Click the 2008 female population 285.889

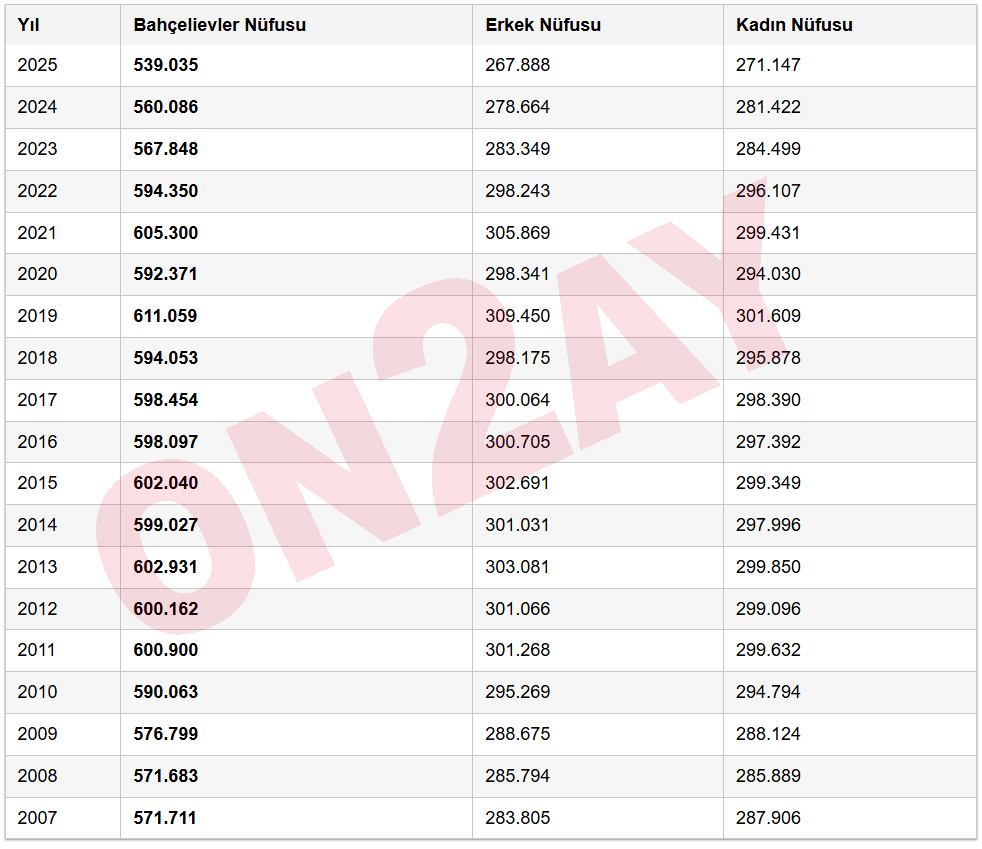[768, 776]
